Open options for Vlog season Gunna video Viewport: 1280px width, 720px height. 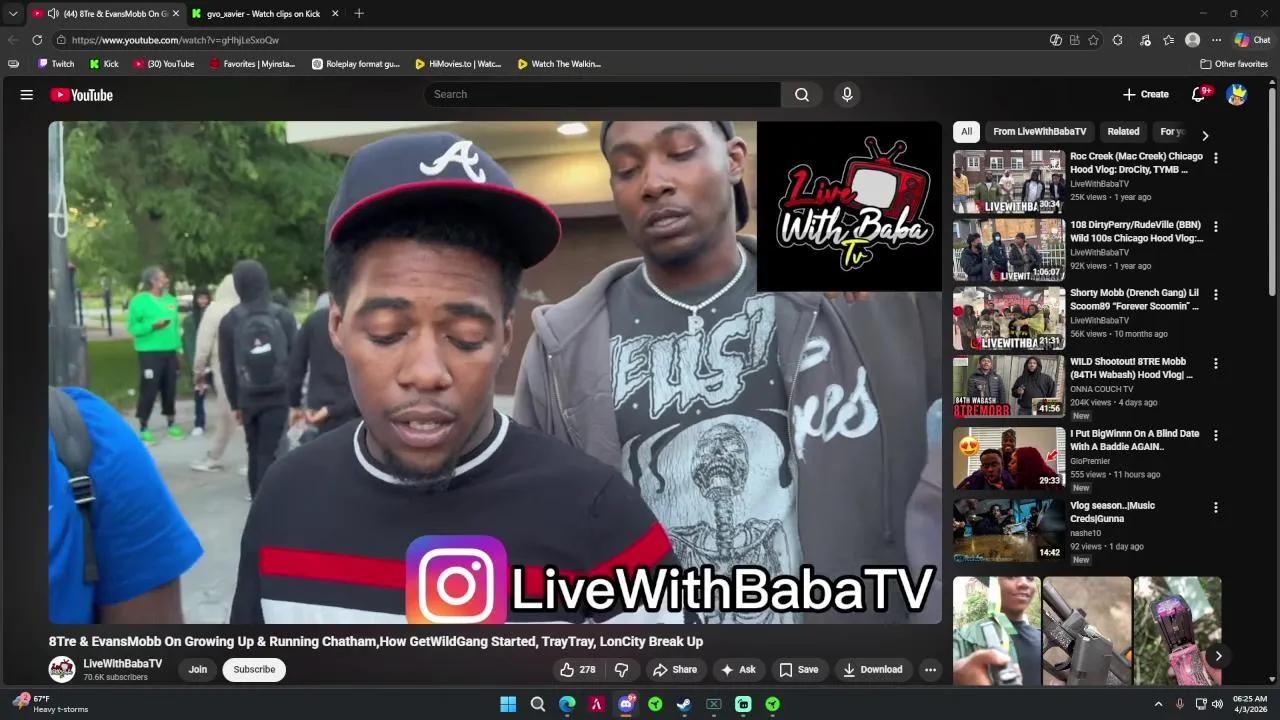click(x=1216, y=508)
